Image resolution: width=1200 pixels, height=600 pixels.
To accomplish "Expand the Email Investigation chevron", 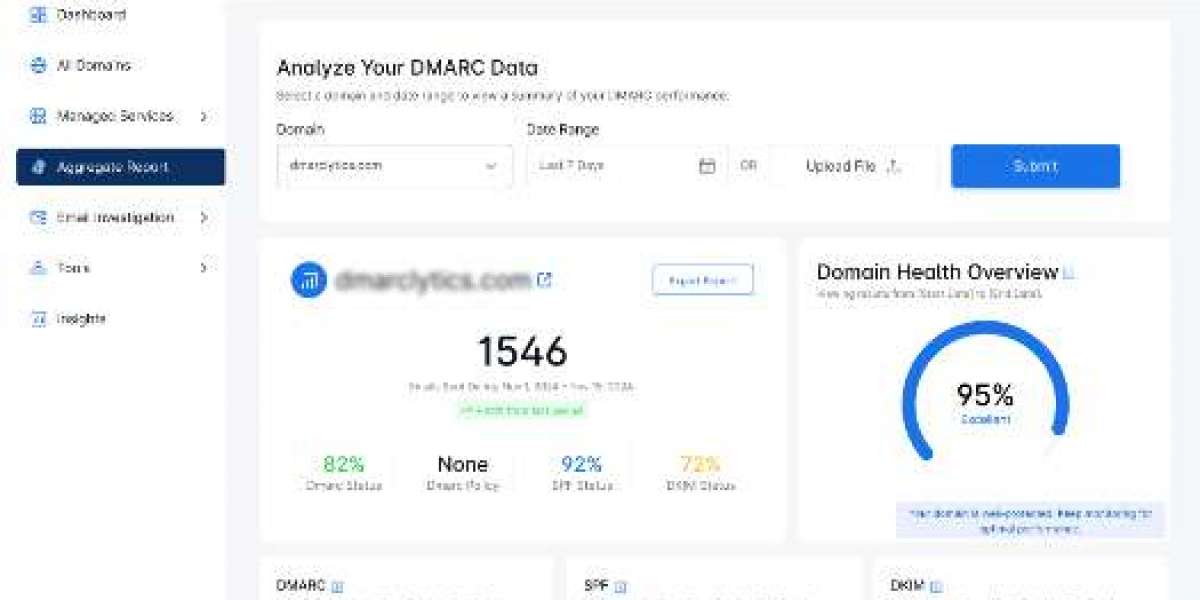I will (203, 217).
